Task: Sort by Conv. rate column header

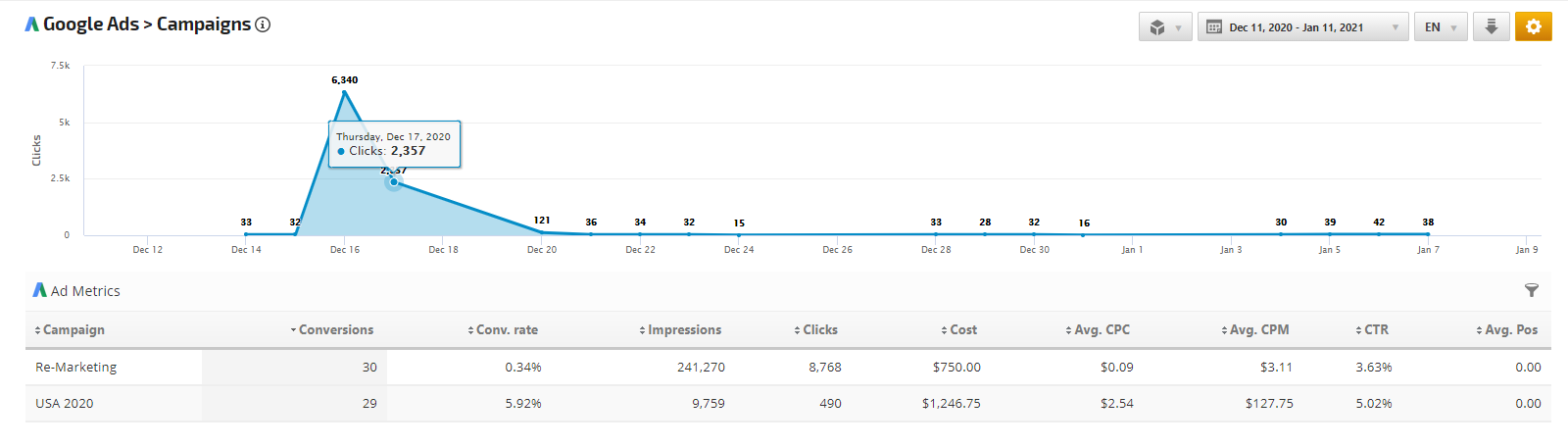Action: point(506,330)
